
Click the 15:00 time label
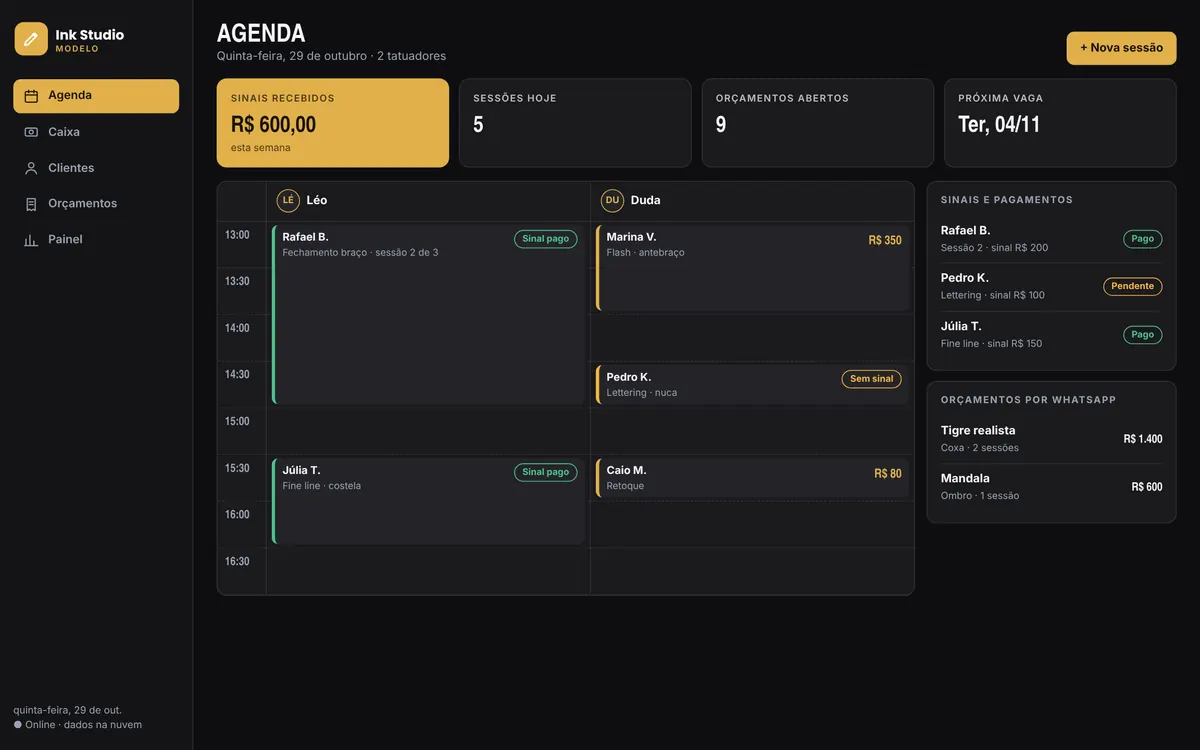(237, 421)
